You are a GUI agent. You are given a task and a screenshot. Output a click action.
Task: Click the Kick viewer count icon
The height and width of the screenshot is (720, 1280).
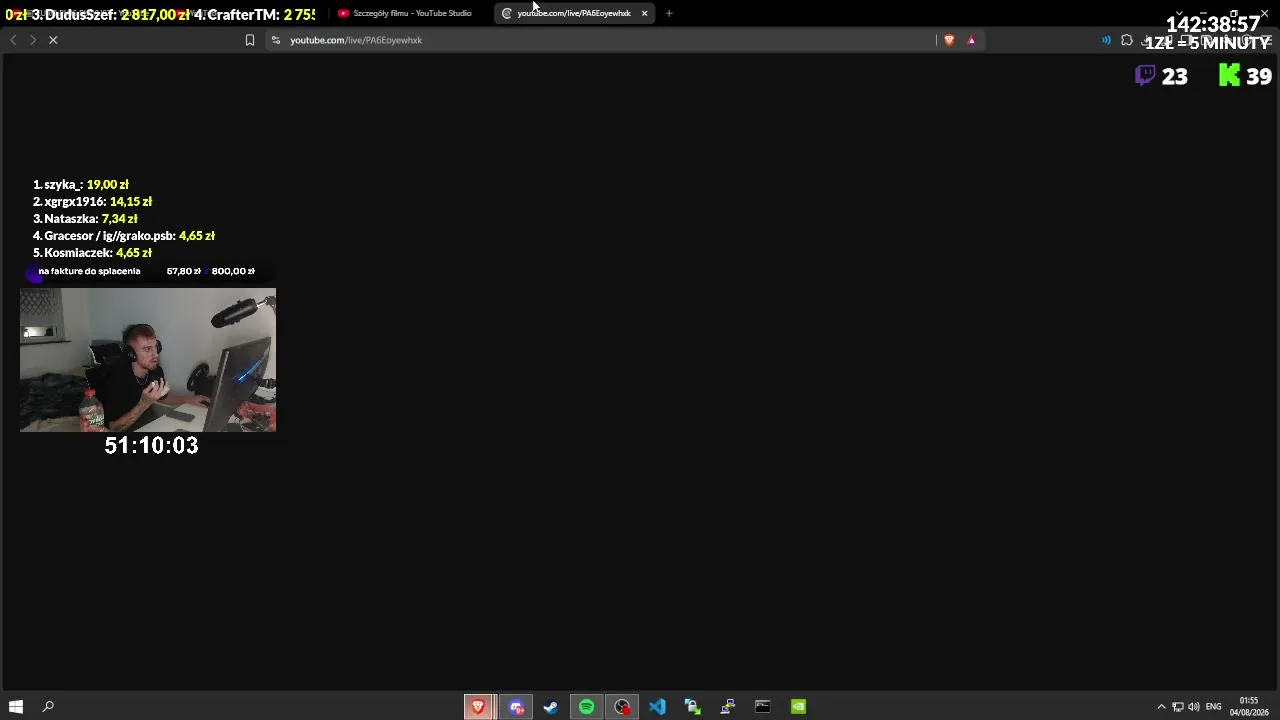pos(1229,76)
